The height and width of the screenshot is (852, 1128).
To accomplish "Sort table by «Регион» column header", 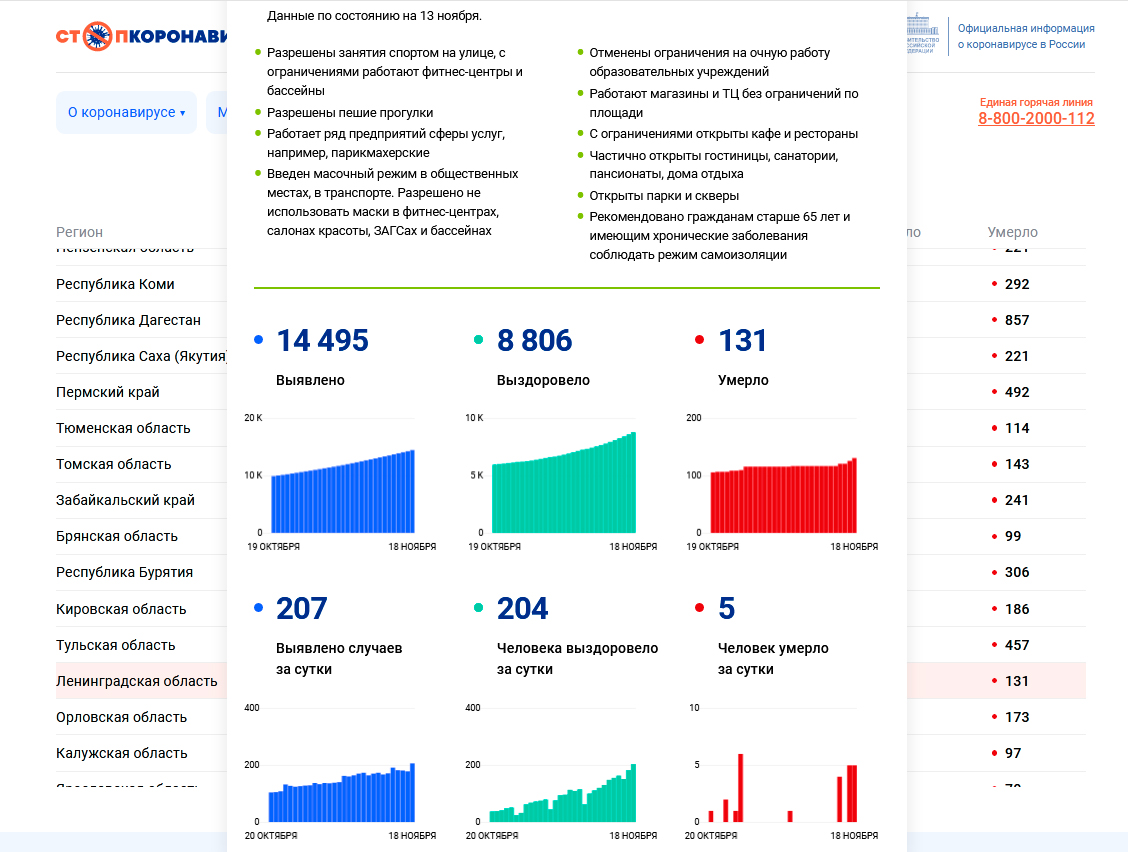I will pyautogui.click(x=79, y=232).
